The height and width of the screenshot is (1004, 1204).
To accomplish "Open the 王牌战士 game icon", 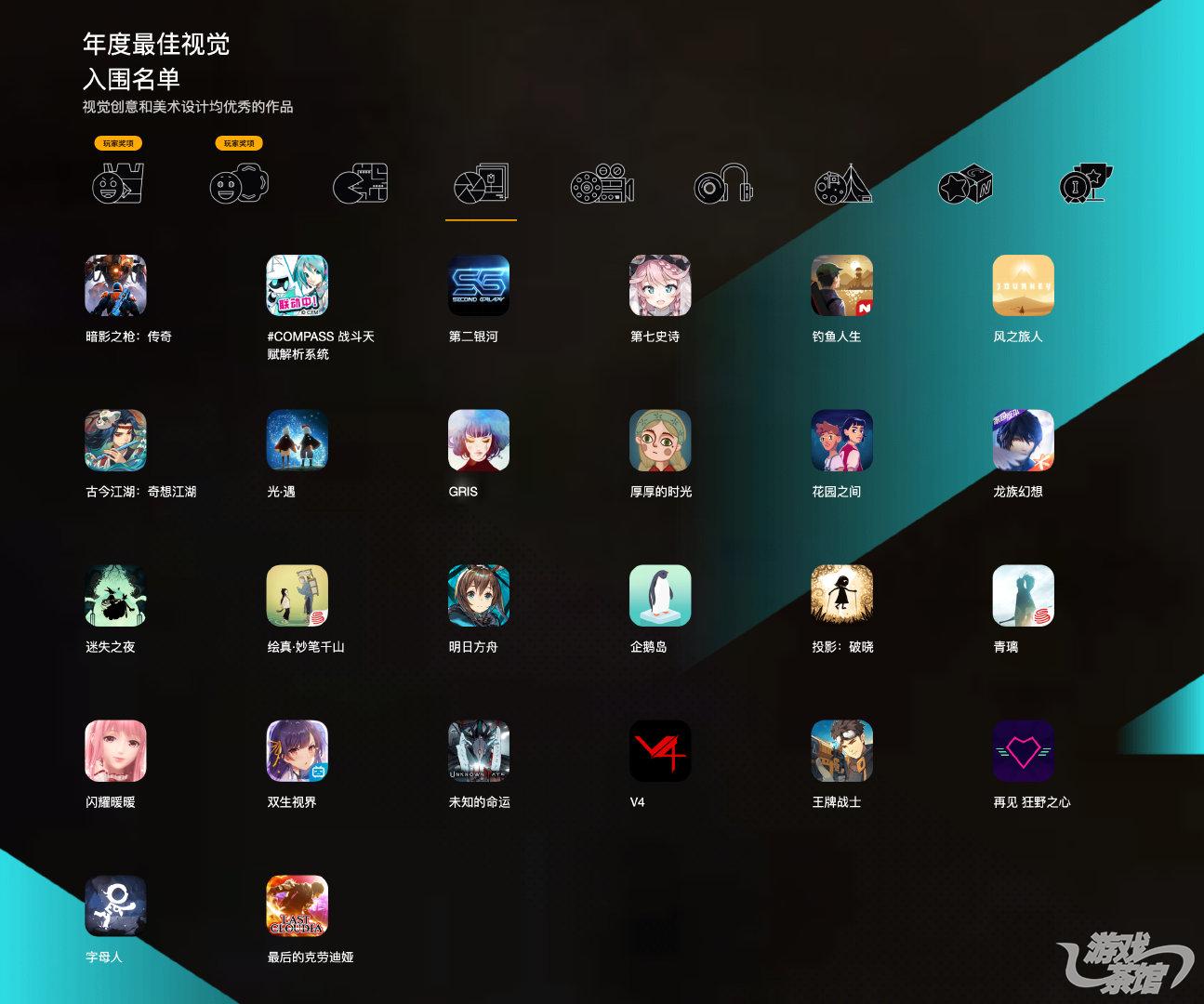I will pyautogui.click(x=842, y=751).
